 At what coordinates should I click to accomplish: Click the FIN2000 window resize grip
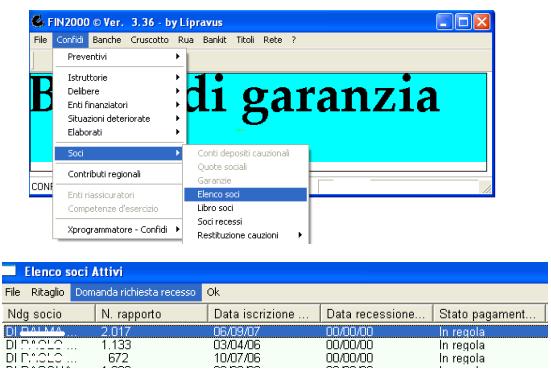486,188
